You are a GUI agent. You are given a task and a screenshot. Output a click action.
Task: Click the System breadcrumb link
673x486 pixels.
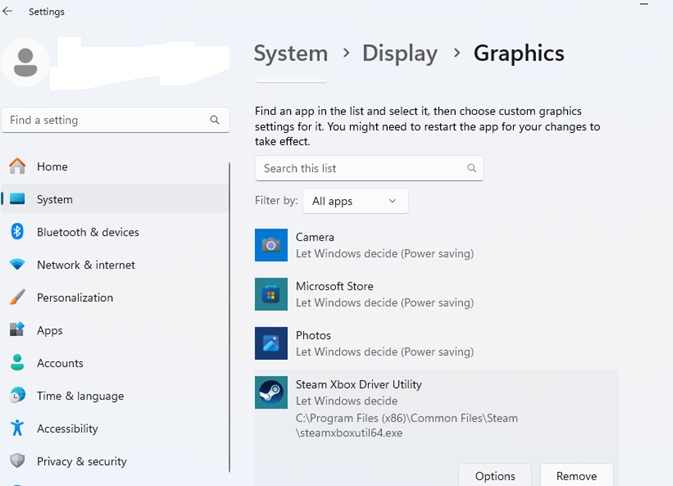pyautogui.click(x=290, y=53)
